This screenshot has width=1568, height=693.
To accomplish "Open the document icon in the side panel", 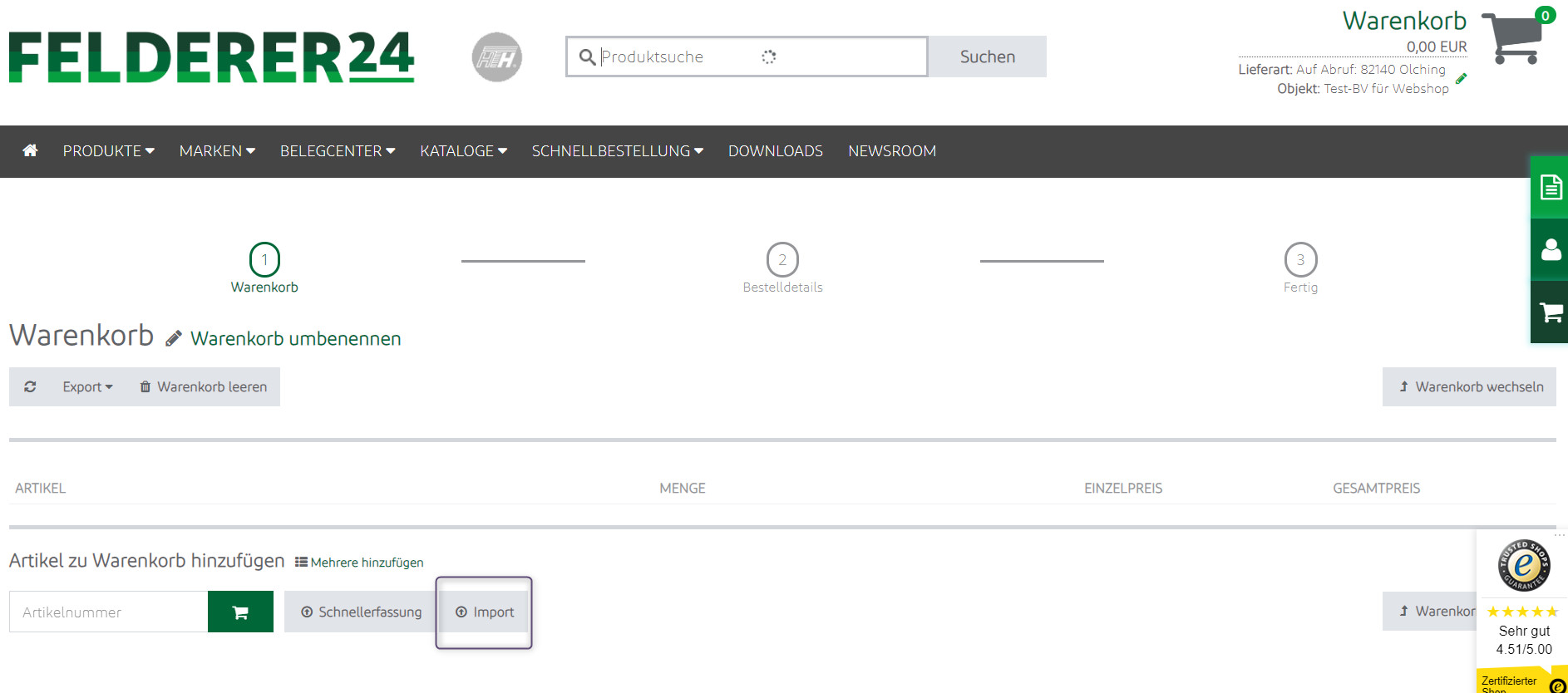I will tap(1551, 187).
